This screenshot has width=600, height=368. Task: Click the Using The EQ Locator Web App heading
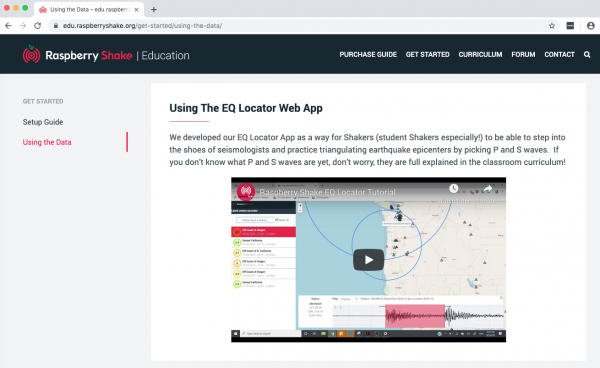point(246,108)
